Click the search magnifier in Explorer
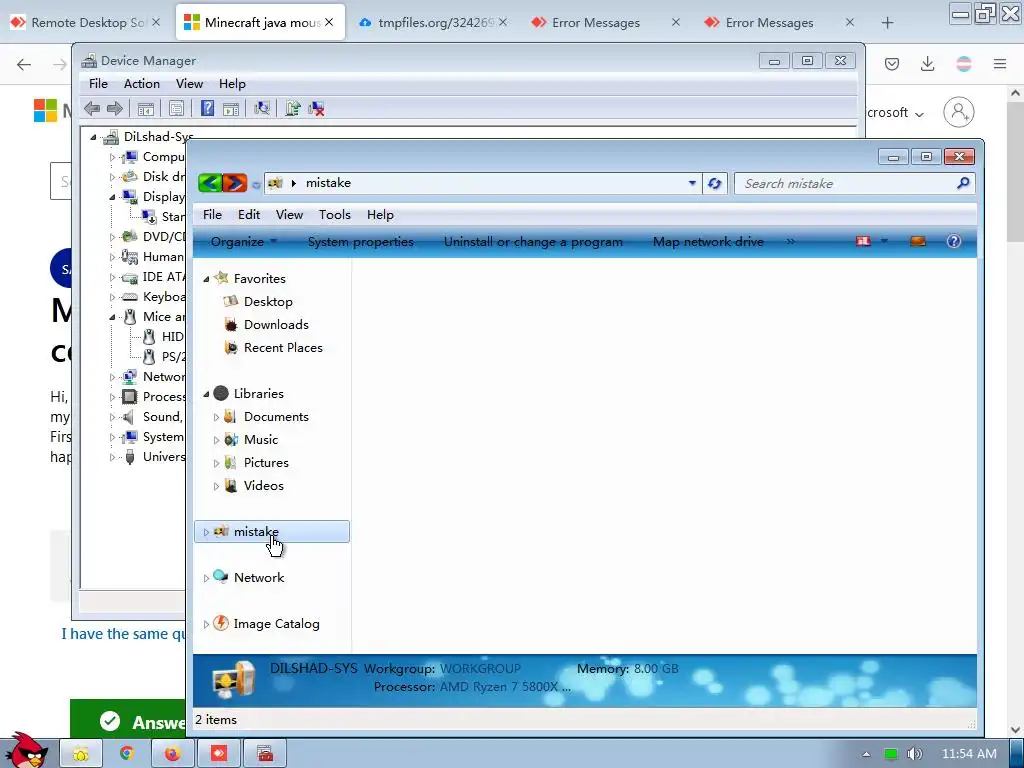Viewport: 1024px width, 768px height. (963, 184)
